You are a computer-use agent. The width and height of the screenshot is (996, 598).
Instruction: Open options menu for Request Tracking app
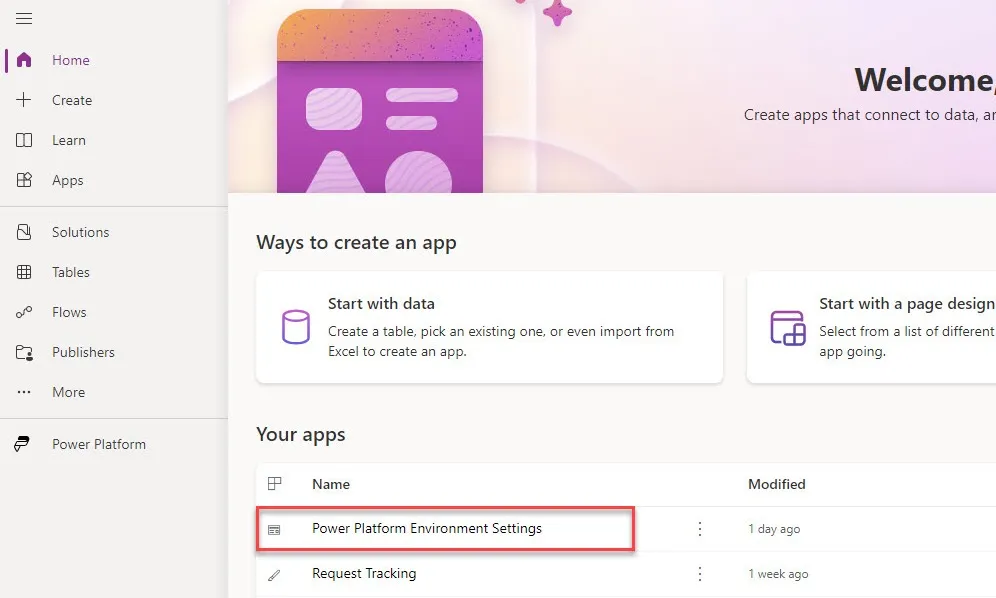tap(700, 574)
